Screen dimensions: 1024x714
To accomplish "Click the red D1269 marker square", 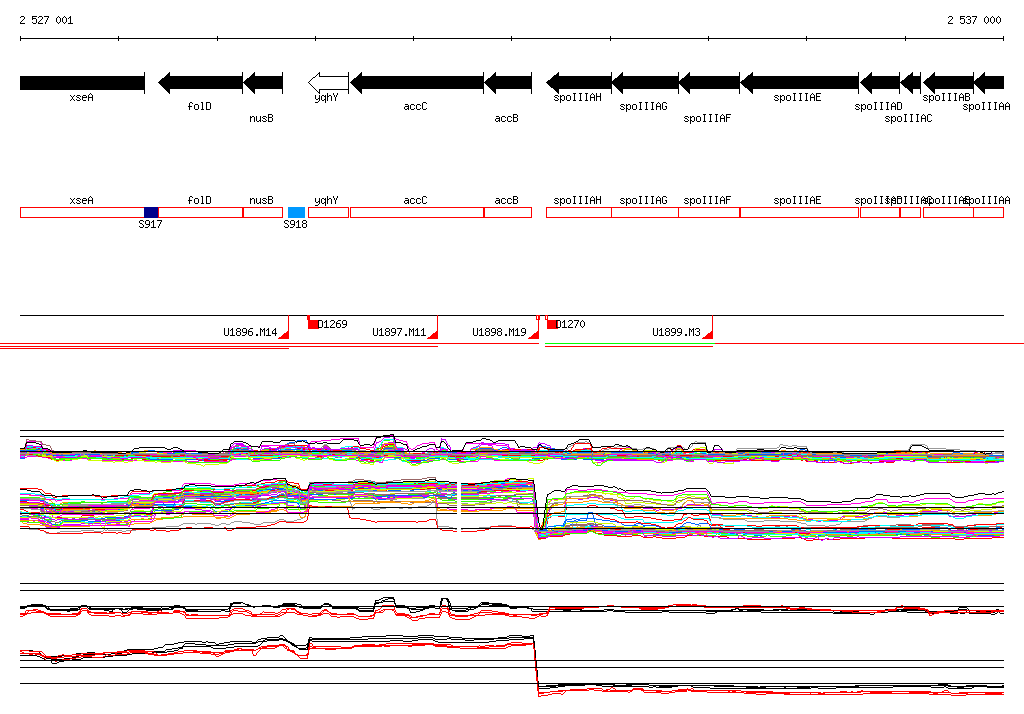I will (x=313, y=324).
